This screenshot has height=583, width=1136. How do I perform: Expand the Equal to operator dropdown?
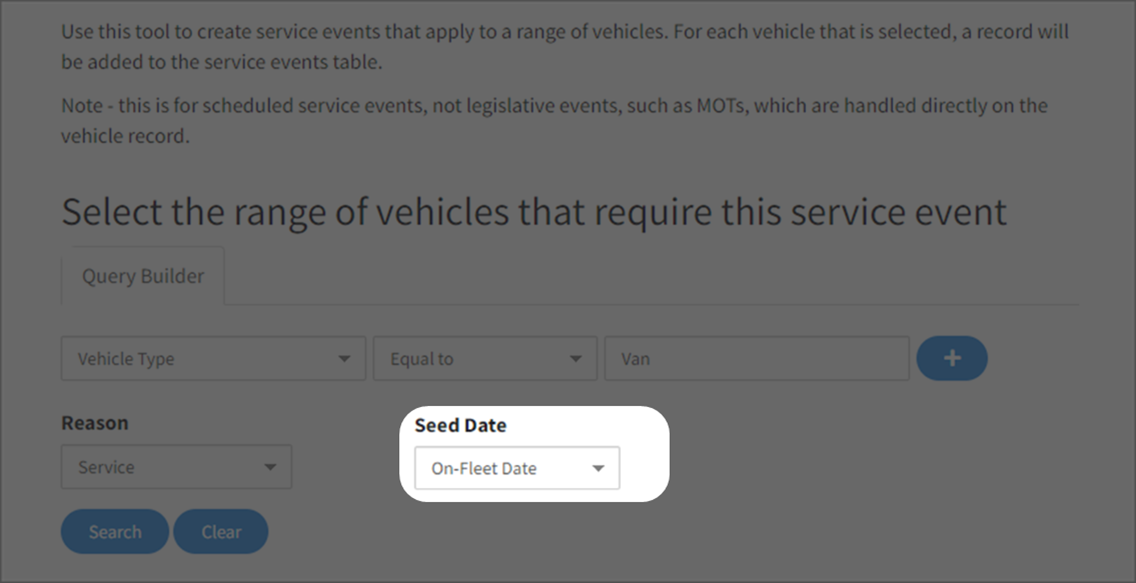485,359
